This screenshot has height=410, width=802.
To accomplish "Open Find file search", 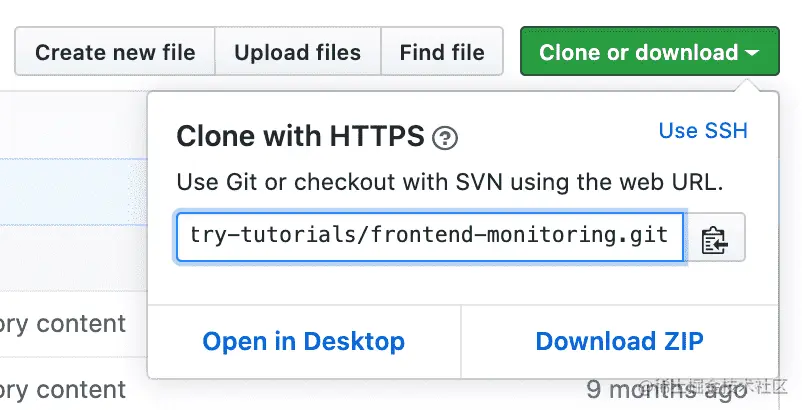I will [x=441, y=52].
